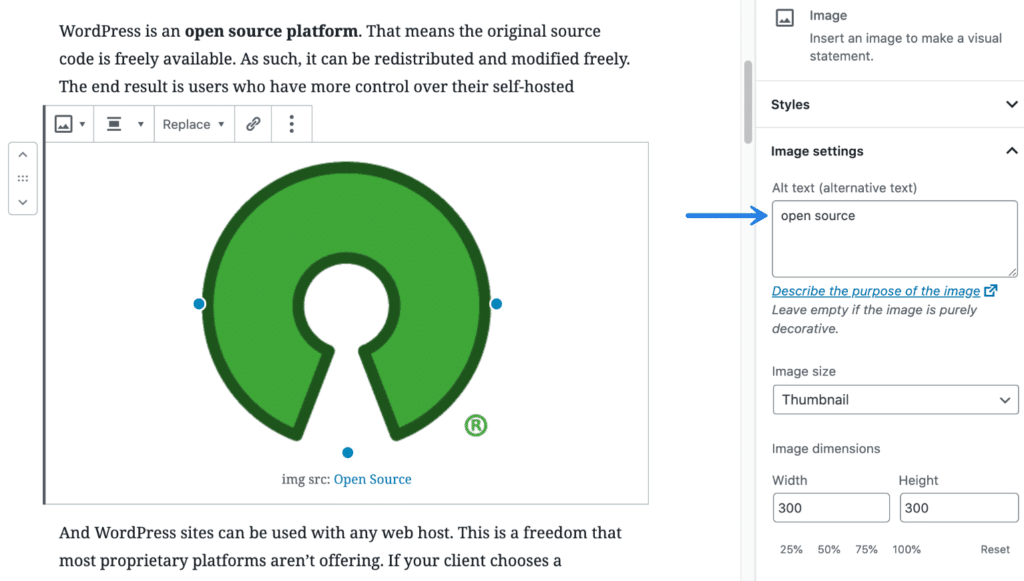Select the left image resize handle

click(199, 304)
